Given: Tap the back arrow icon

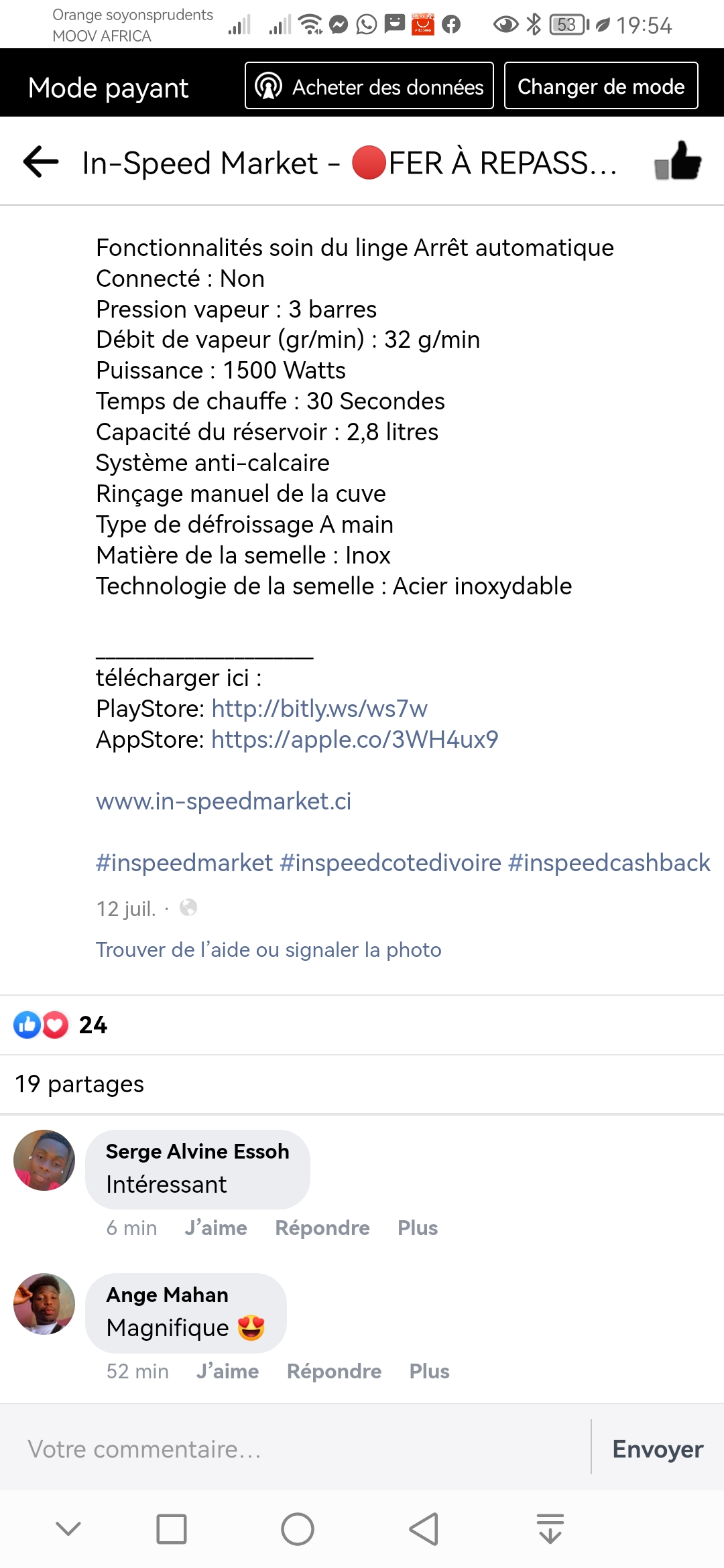Looking at the screenshot, I should click(41, 162).
